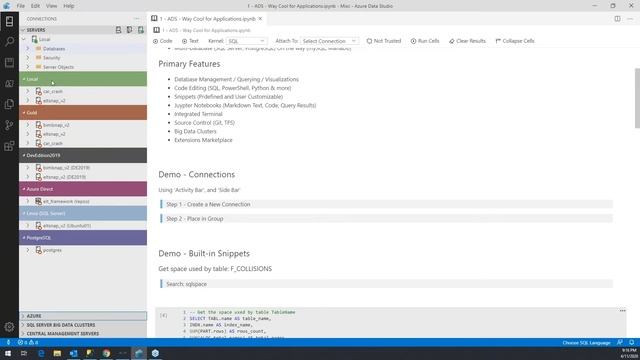Open the Extensions view in the activity bar

pyautogui.click(x=9, y=146)
